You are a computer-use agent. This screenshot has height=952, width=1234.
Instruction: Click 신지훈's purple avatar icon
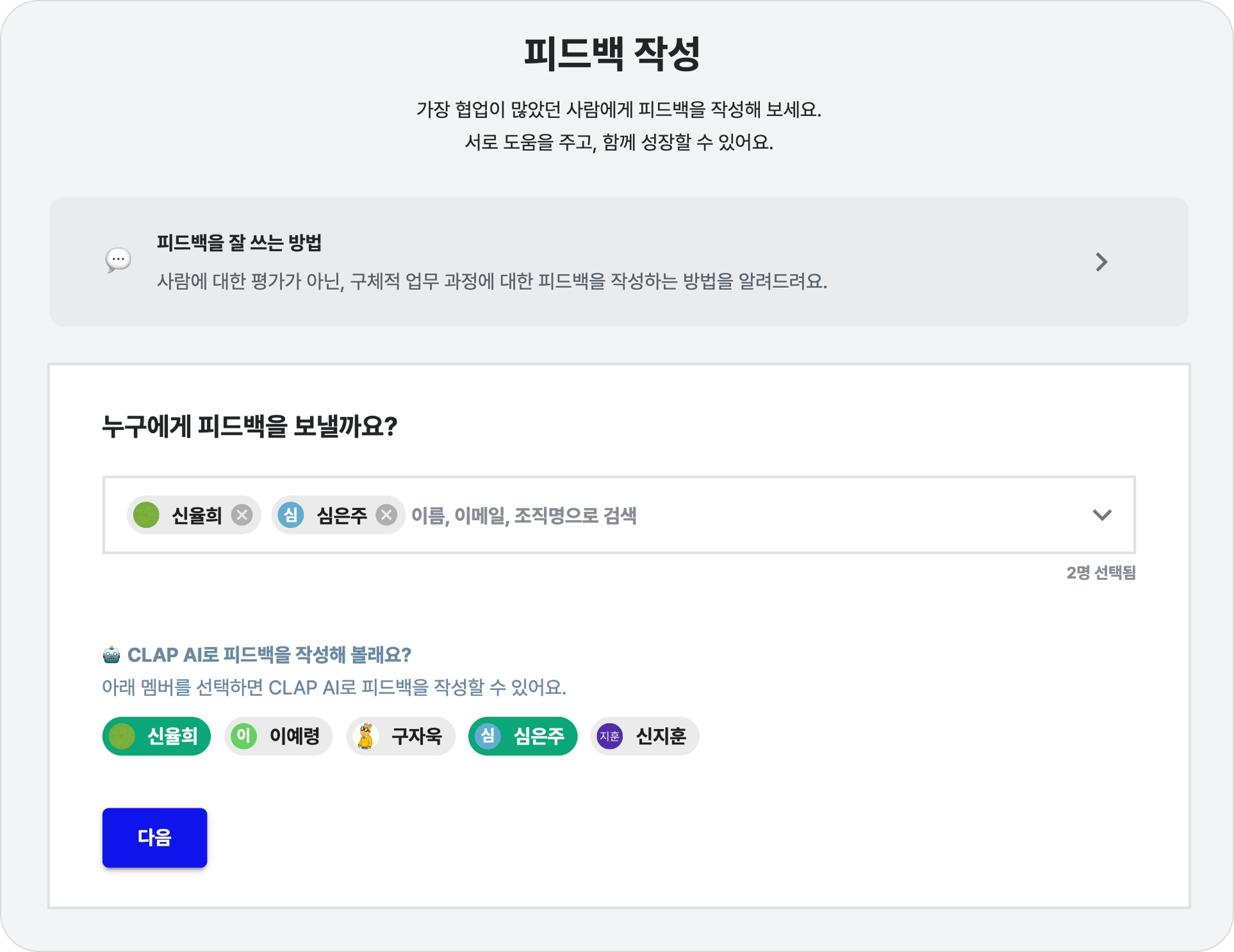click(x=609, y=736)
